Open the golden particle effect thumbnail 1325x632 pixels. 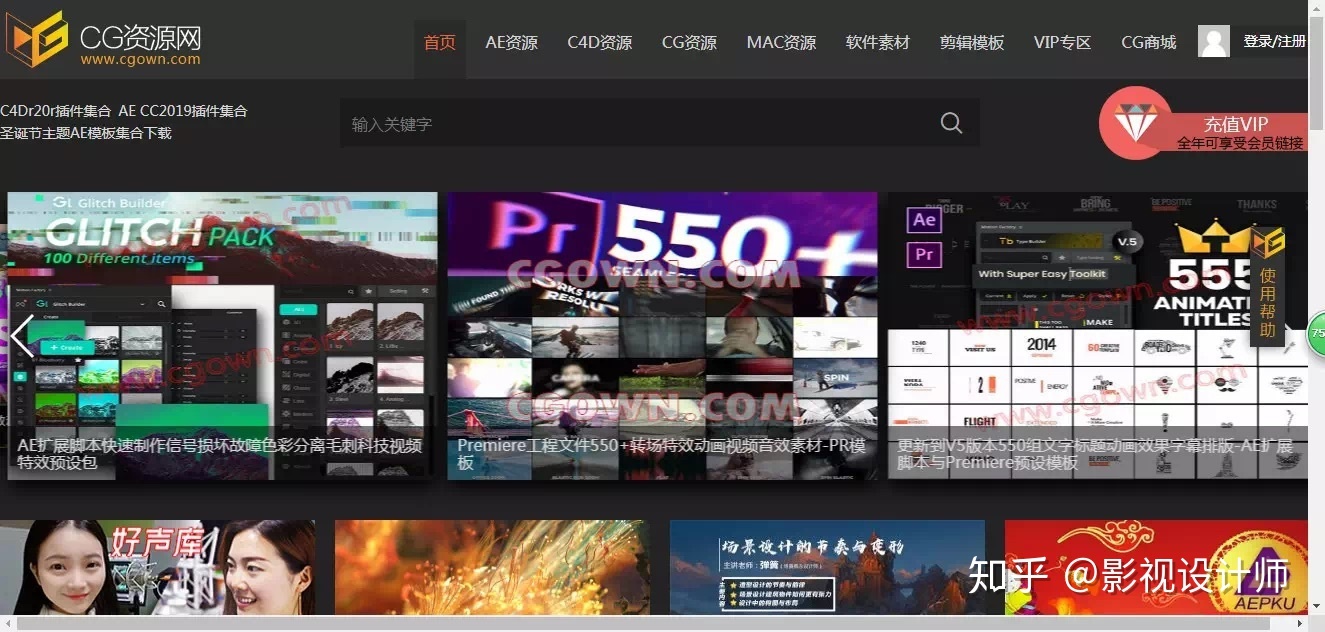coord(492,567)
